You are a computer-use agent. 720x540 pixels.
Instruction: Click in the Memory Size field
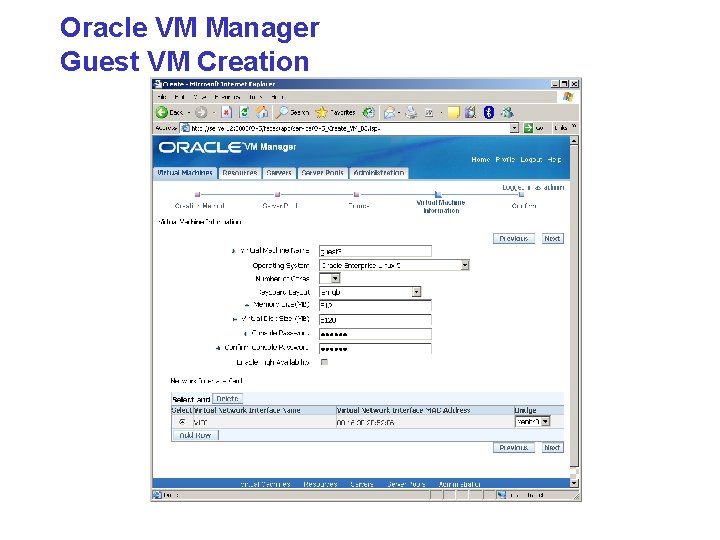375,305
